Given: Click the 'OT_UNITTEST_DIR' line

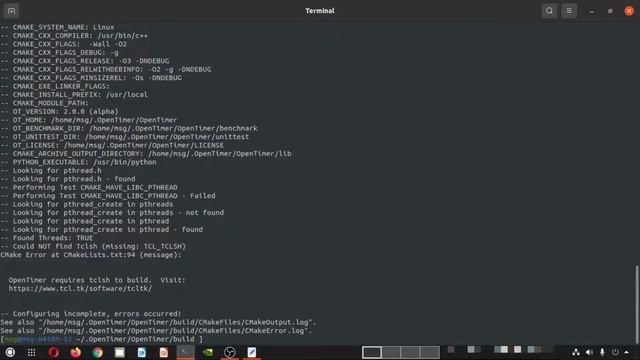Looking at the screenshot, I should pyautogui.click(x=125, y=137).
